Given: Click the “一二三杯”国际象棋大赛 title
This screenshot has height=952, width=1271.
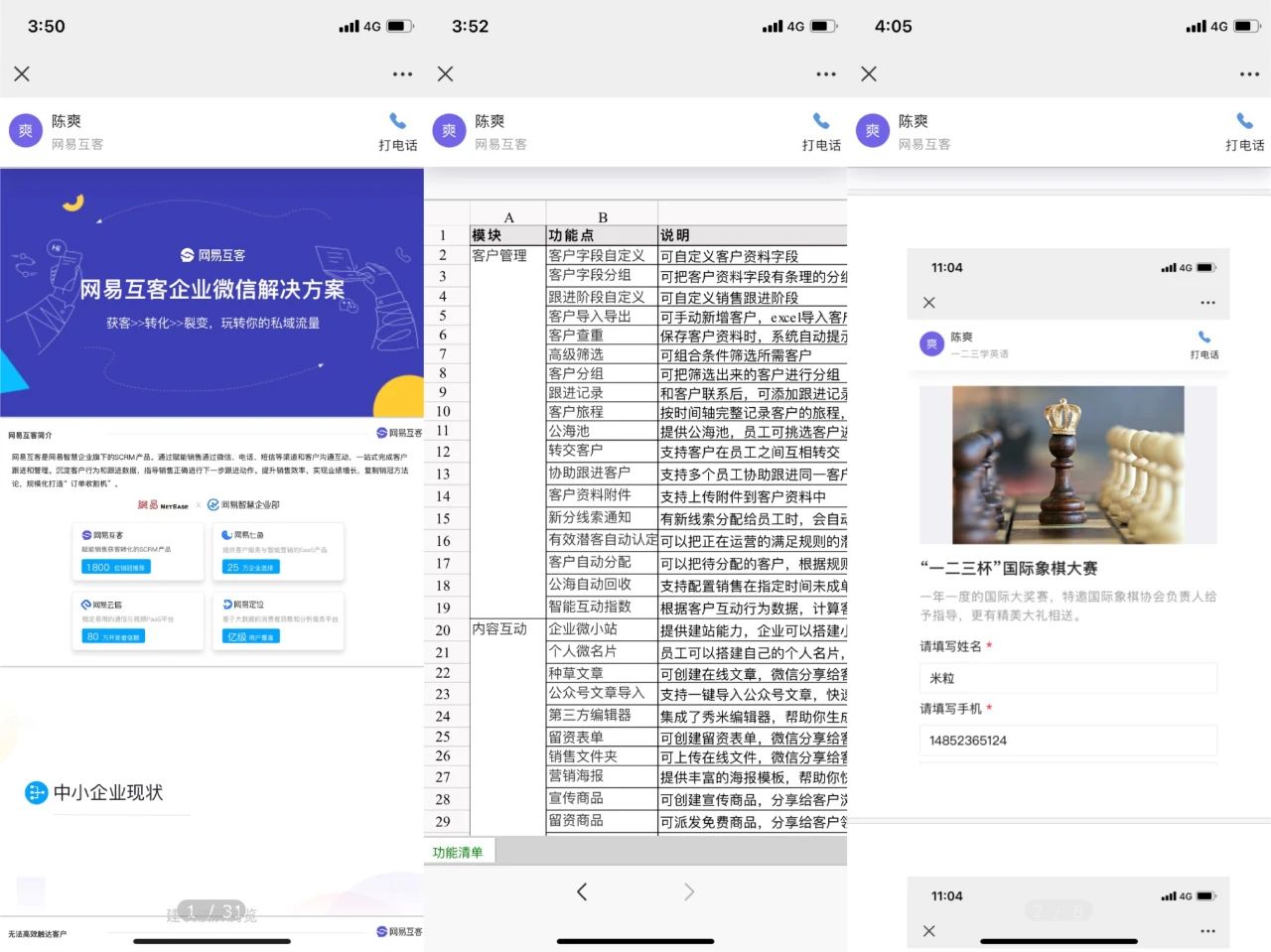Looking at the screenshot, I should 1009,569.
